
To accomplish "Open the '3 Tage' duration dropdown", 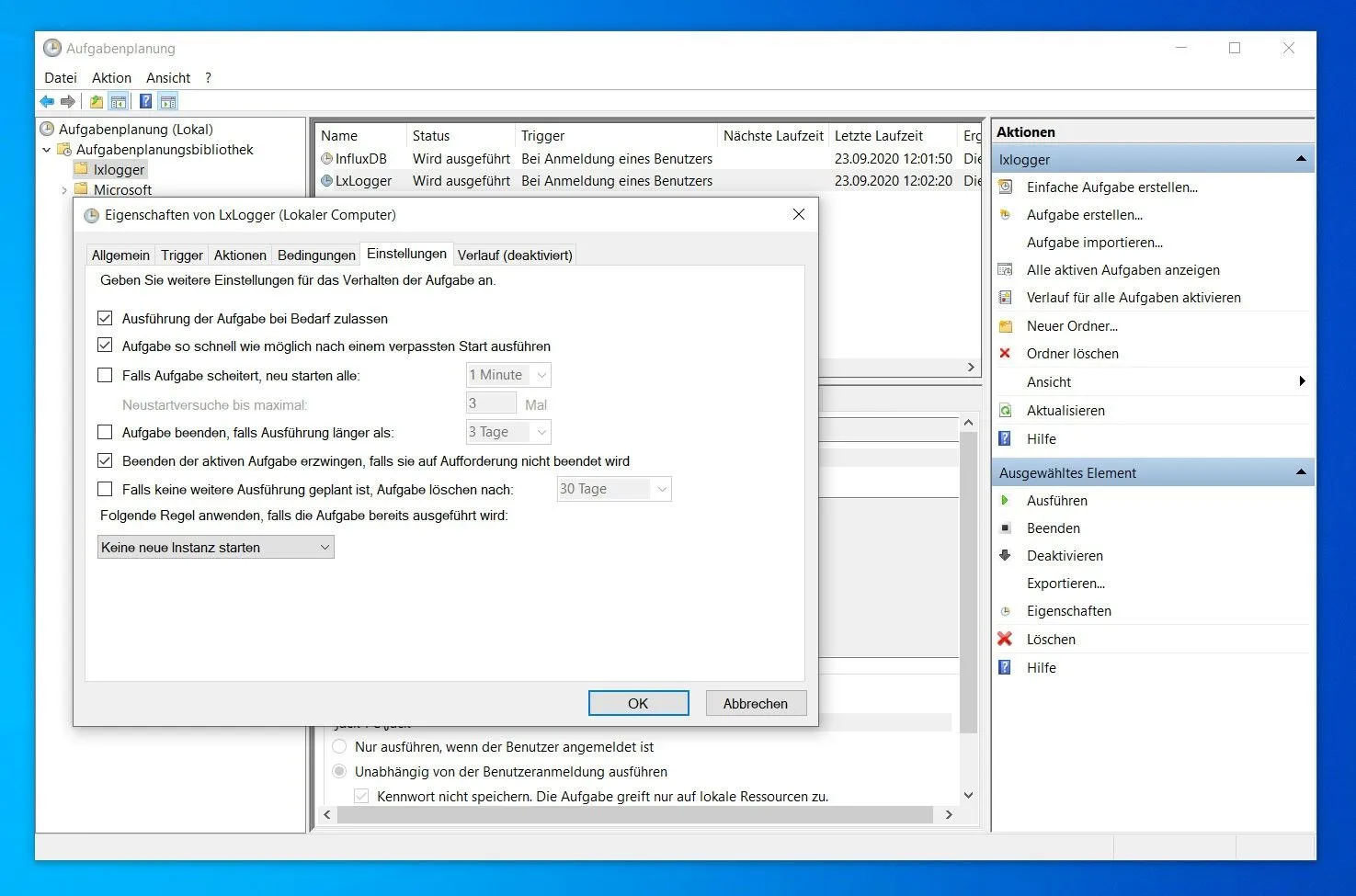I will tap(508, 432).
